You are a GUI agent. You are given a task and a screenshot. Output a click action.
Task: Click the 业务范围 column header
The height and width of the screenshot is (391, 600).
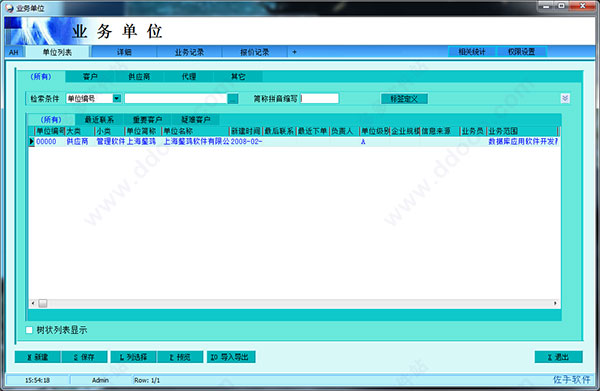click(x=522, y=131)
